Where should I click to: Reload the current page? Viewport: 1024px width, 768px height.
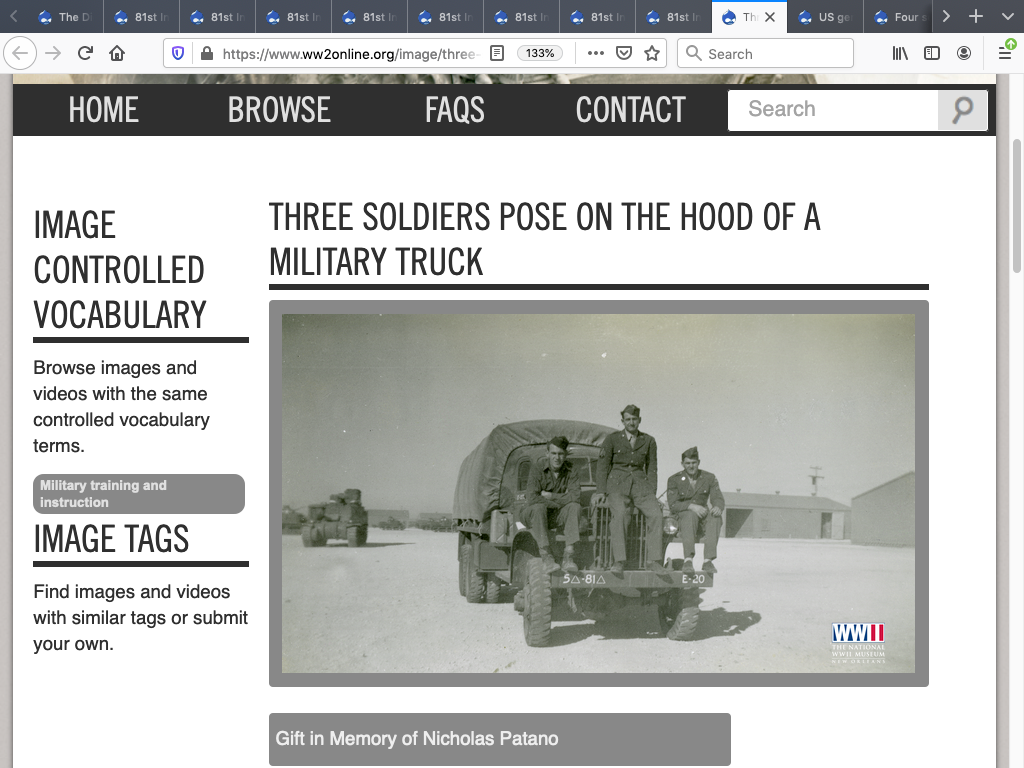[86, 54]
